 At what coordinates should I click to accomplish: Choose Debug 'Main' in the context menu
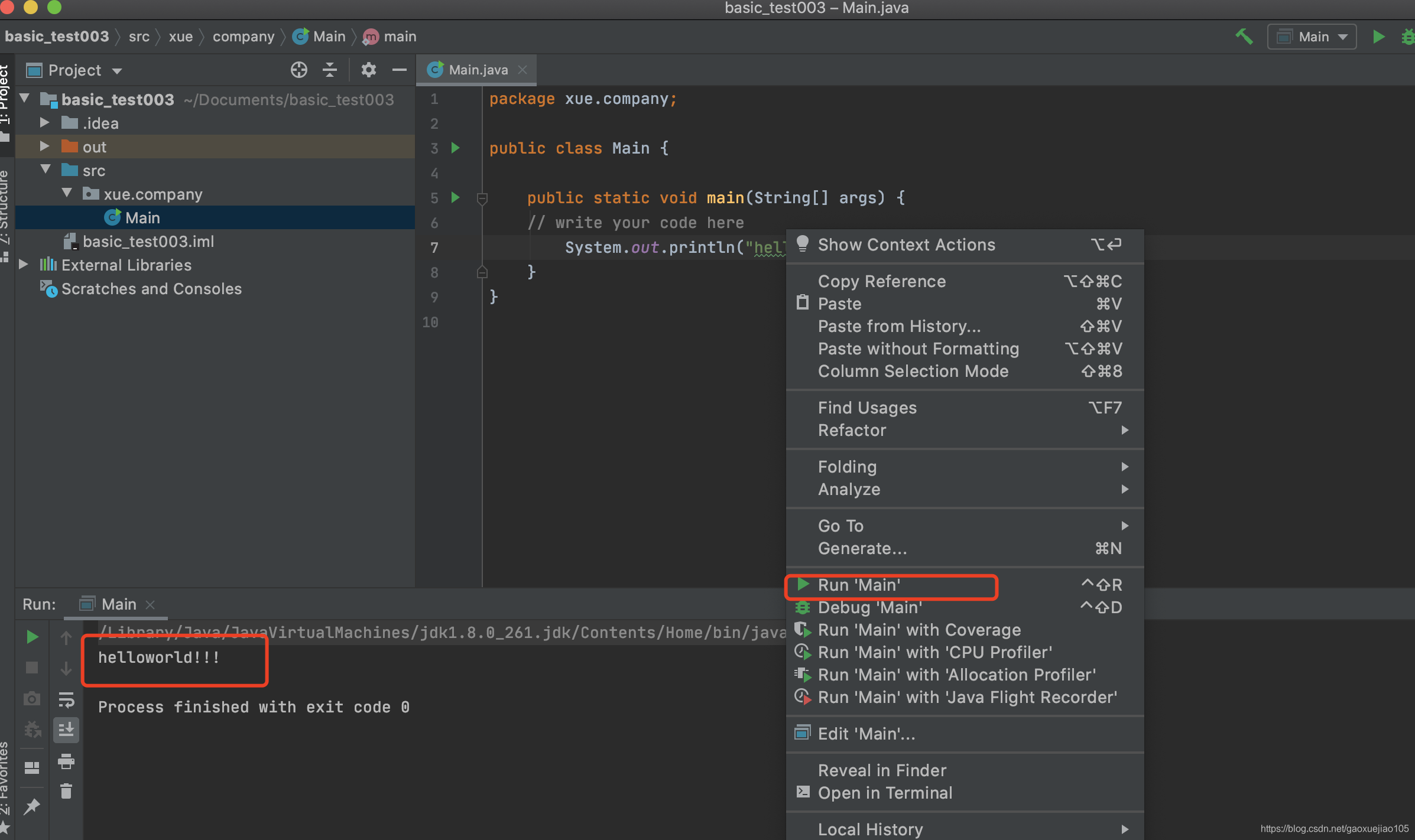[x=869, y=607]
